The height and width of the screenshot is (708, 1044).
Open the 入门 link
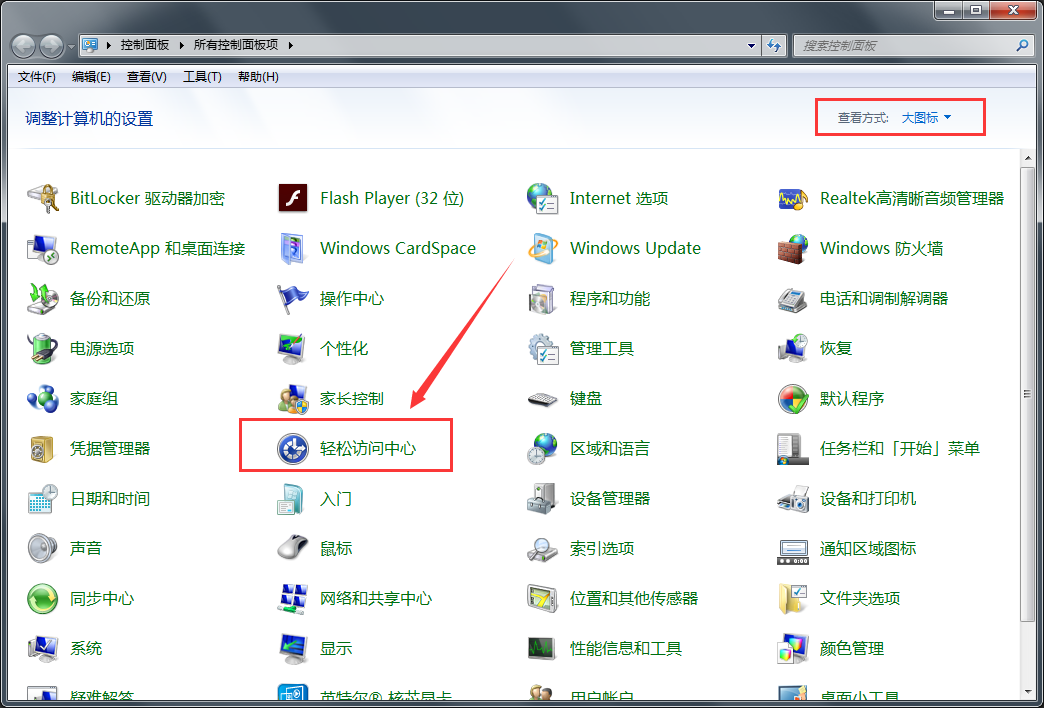tap(336, 499)
